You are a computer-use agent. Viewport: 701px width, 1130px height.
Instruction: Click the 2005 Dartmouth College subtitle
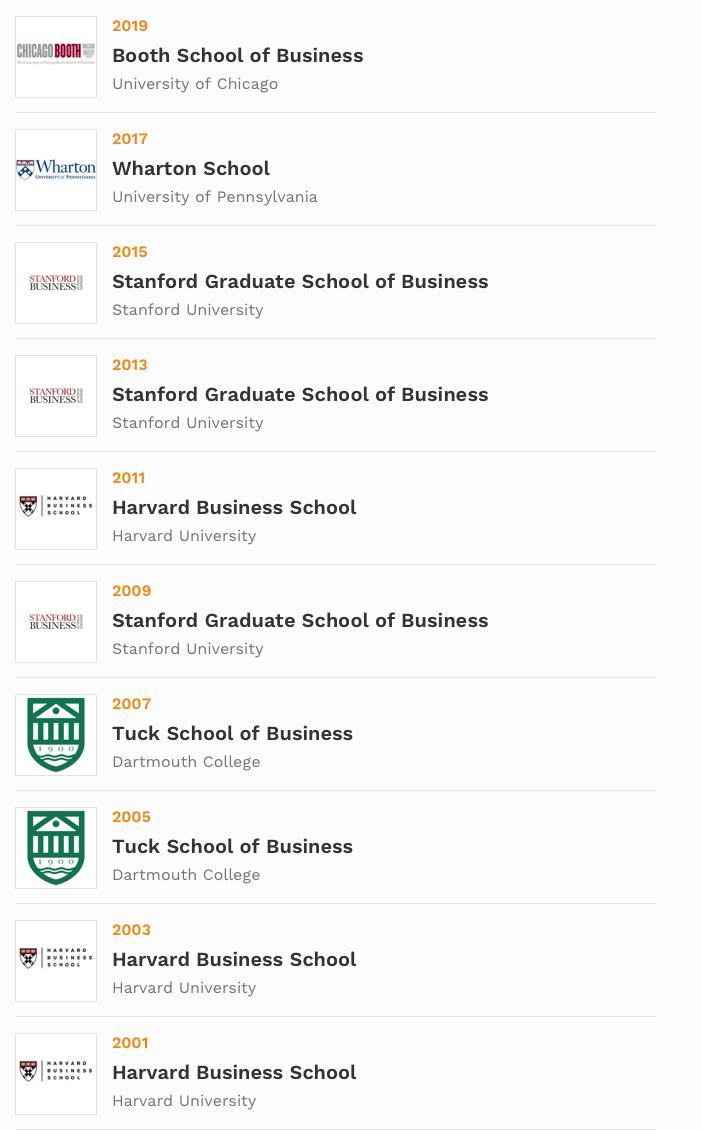click(186, 875)
